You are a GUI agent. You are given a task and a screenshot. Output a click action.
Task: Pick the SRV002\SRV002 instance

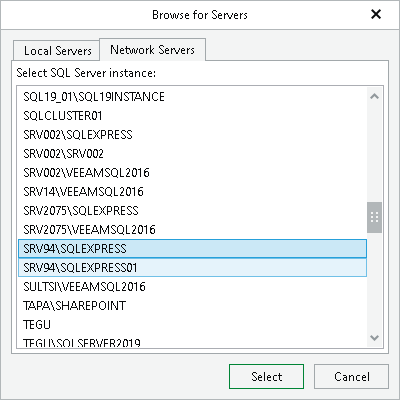(192, 154)
